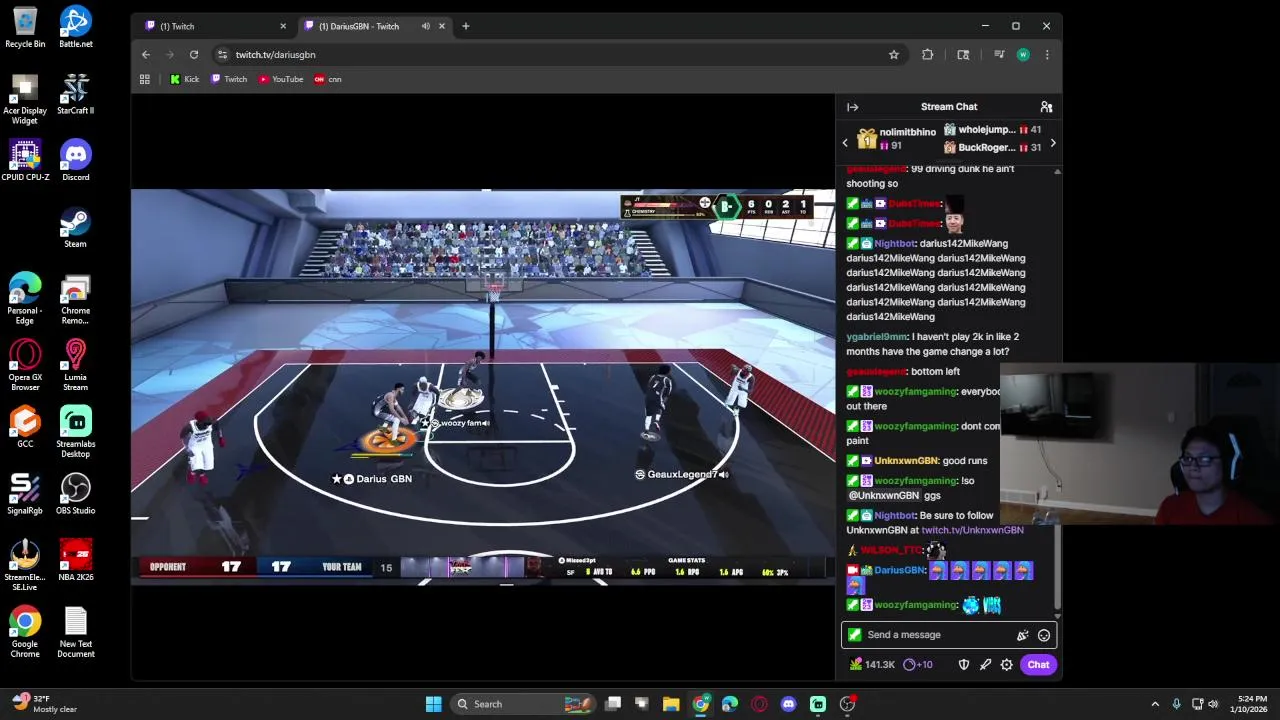Image resolution: width=1280 pixels, height=720 pixels.
Task: Open wholejump gifter entry
Action: point(992,130)
